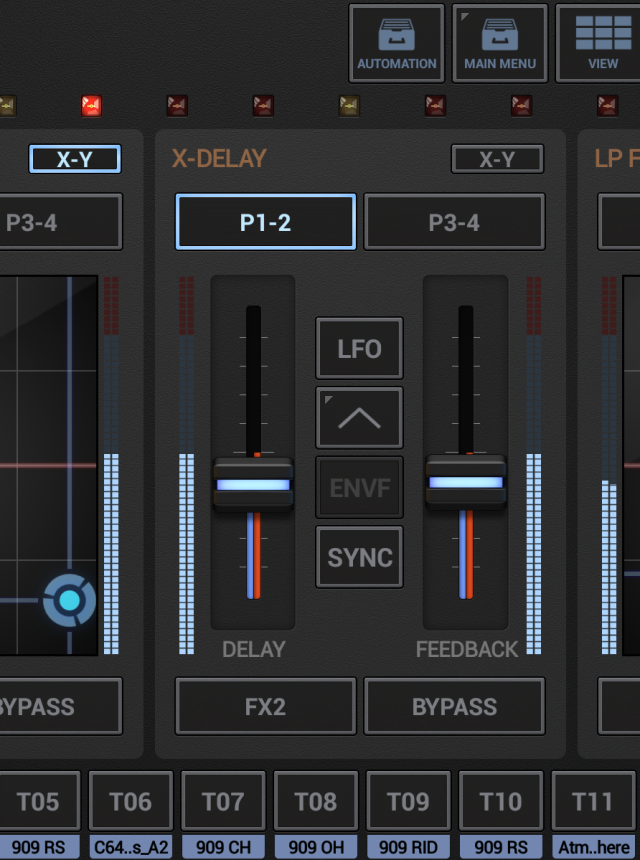Click the 909 RID sample label
Viewport: 640px width, 860px height.
(x=408, y=847)
